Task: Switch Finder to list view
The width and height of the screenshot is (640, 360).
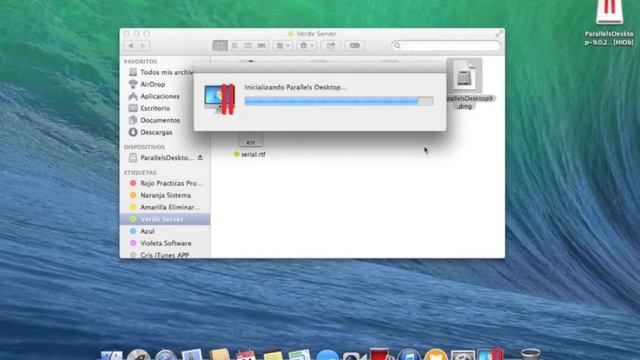Action: (x=234, y=46)
